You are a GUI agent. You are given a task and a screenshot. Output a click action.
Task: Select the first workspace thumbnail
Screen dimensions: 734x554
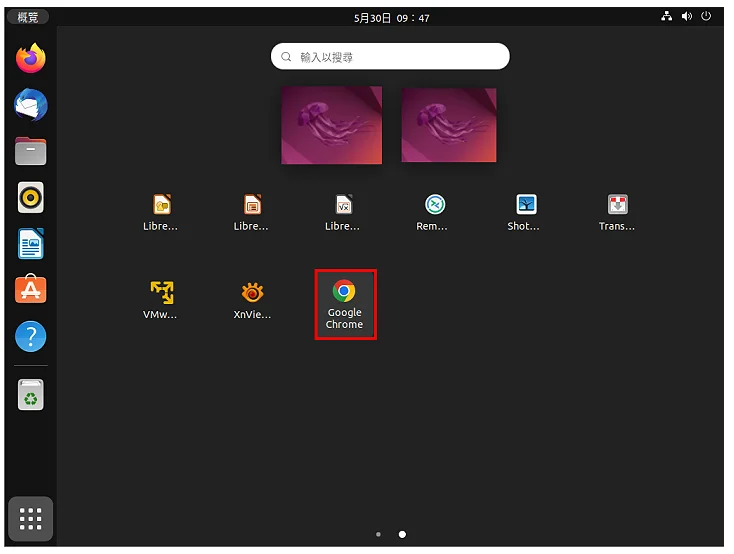point(331,125)
